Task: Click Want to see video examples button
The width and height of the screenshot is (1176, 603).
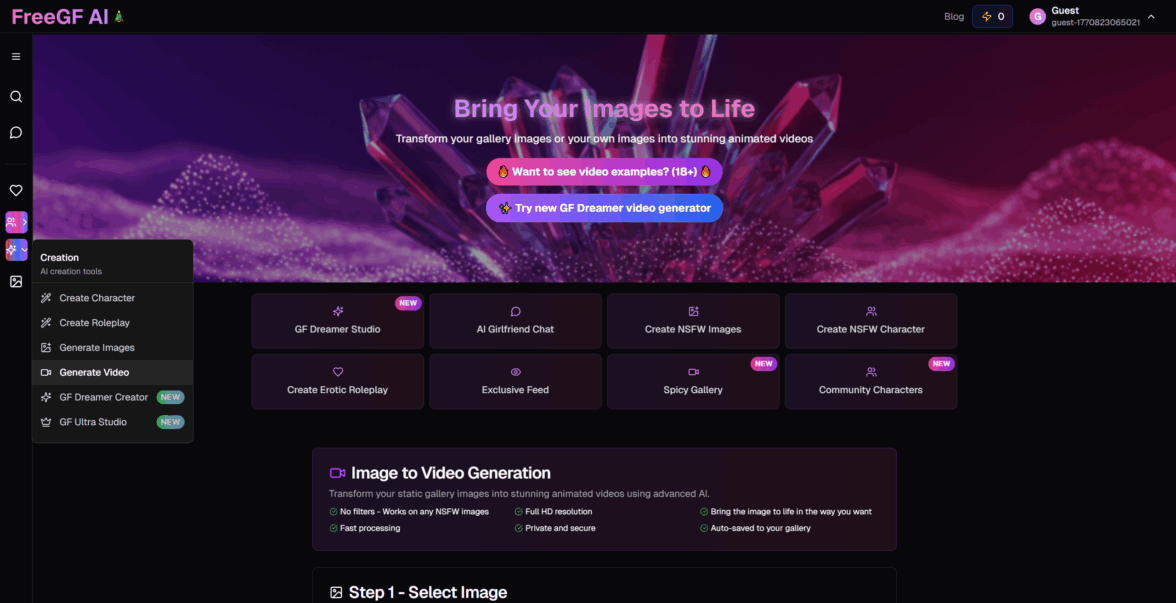Action: coord(604,172)
